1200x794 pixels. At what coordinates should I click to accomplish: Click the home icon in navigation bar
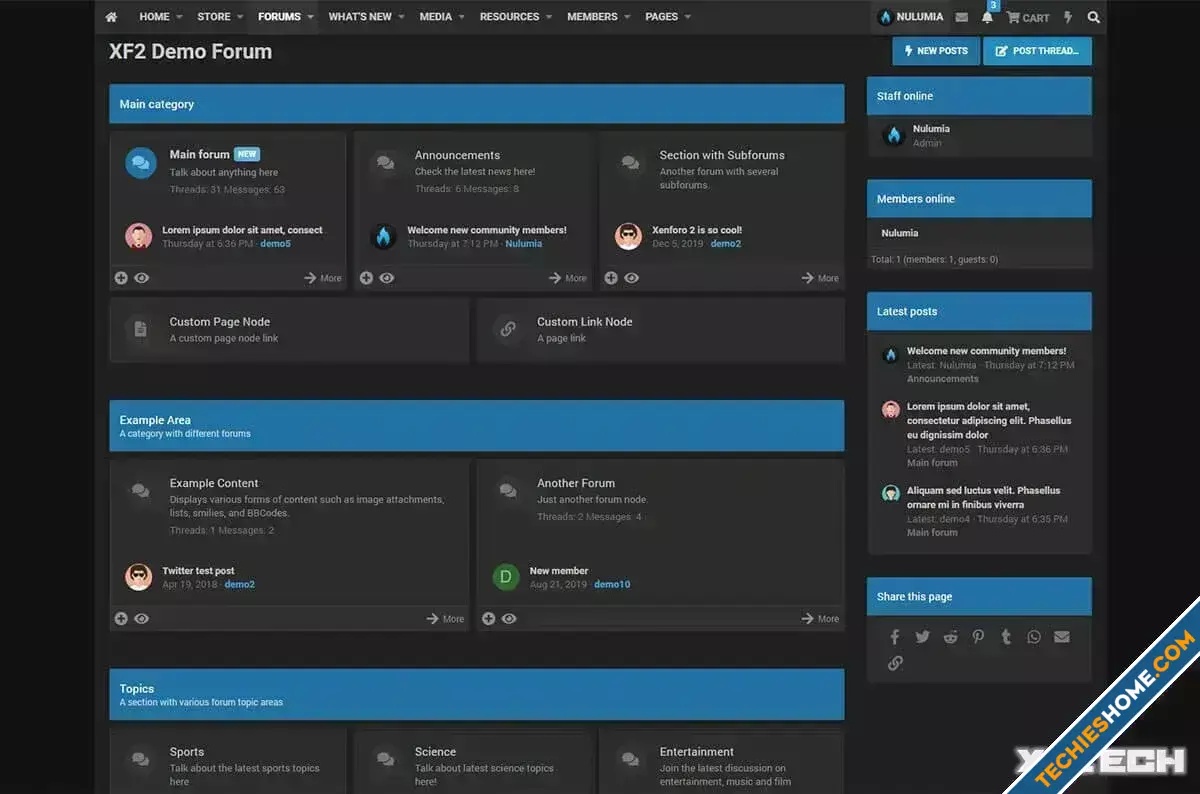pos(111,17)
